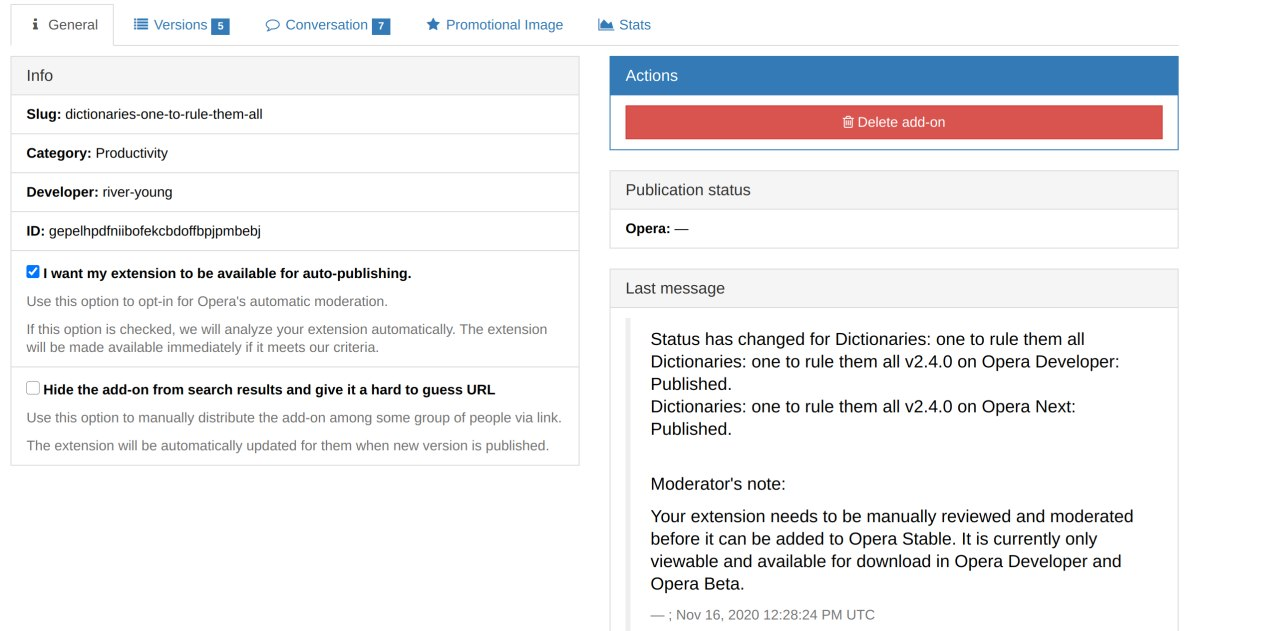Open the Promotional Image tab
The image size is (1280, 631).
pos(494,25)
